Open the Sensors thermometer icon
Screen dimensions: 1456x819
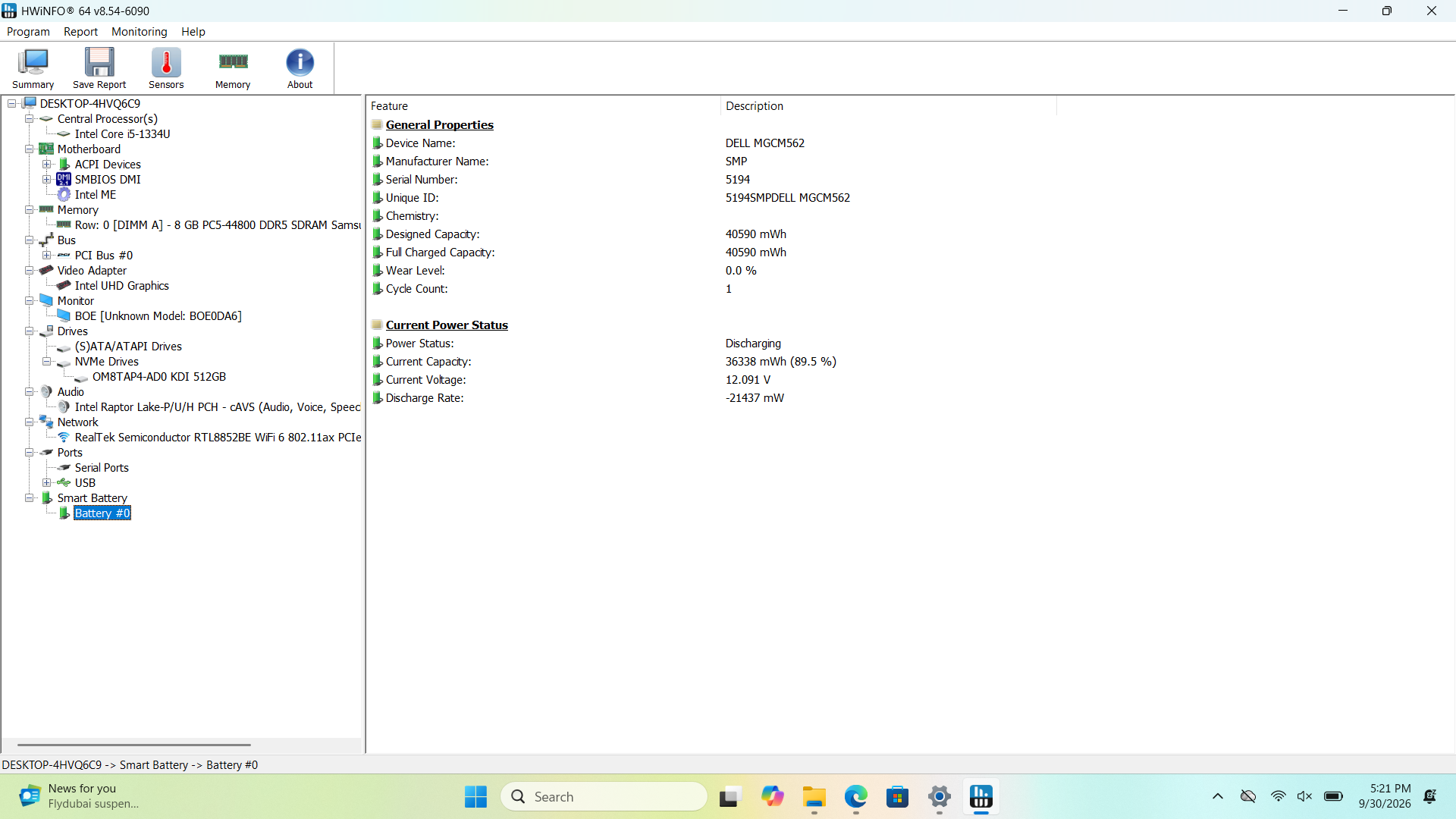[x=166, y=68]
